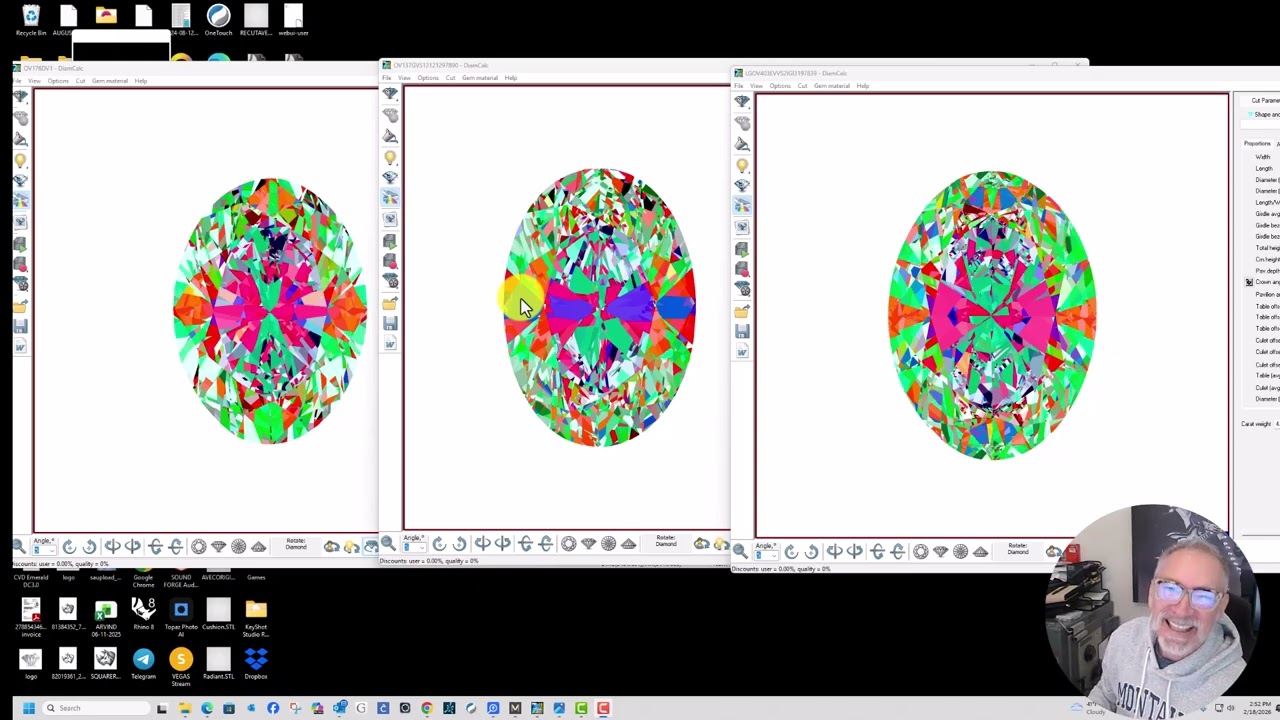Image resolution: width=1280 pixels, height=720 pixels.
Task: Click the save disk icon in OV137GVS window
Action: pos(390,323)
